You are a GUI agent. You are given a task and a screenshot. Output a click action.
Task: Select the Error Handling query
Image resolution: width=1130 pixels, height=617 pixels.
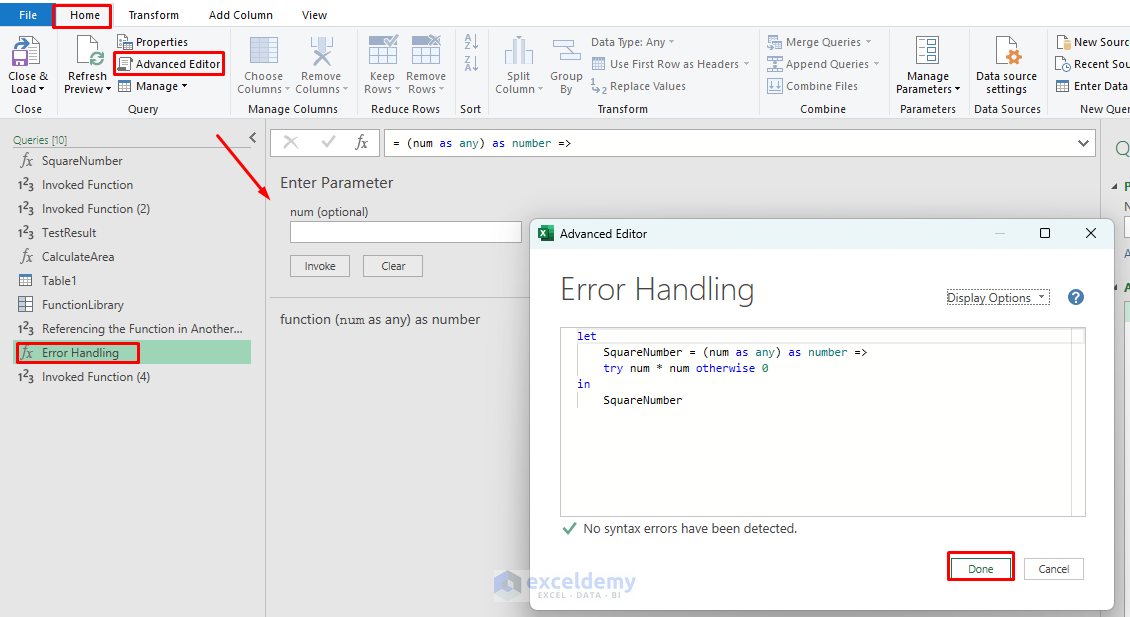(133, 352)
